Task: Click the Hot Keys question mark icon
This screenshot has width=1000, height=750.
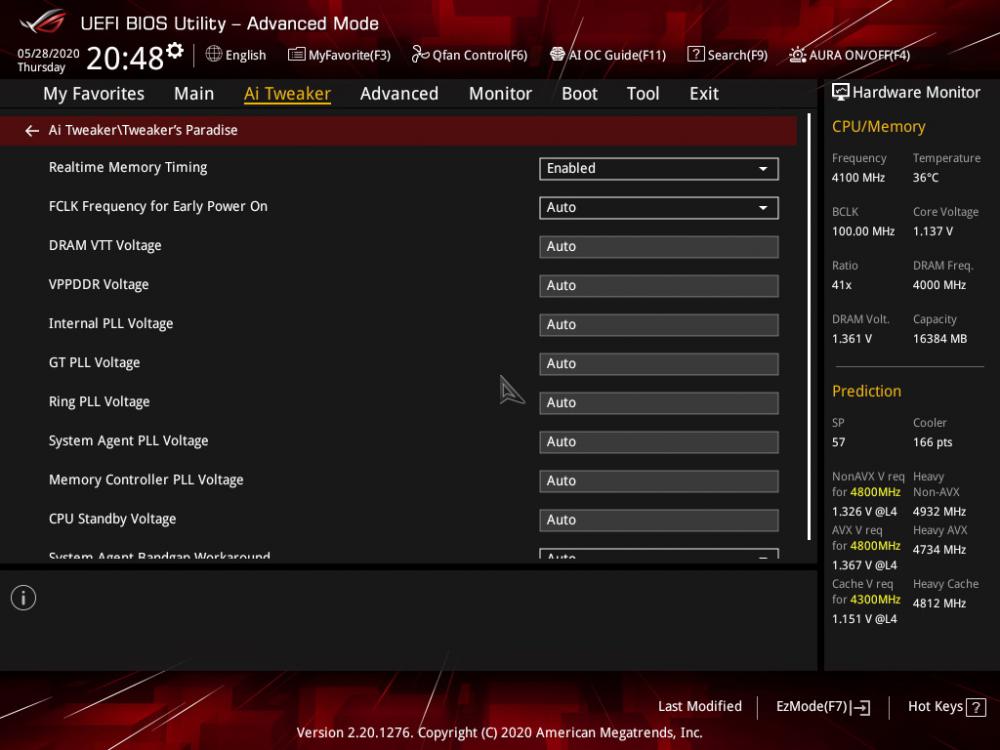Action: click(976, 707)
